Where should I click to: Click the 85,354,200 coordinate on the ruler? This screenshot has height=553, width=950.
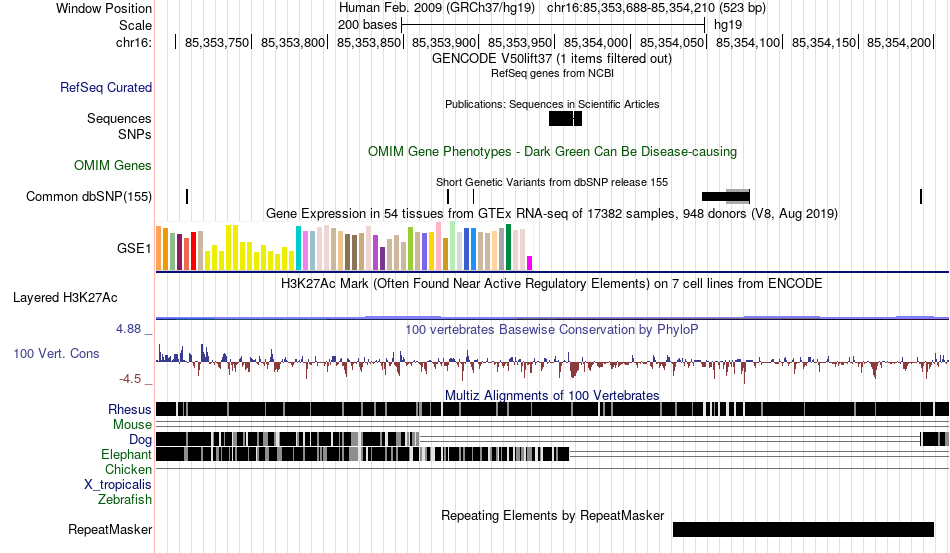tap(899, 42)
